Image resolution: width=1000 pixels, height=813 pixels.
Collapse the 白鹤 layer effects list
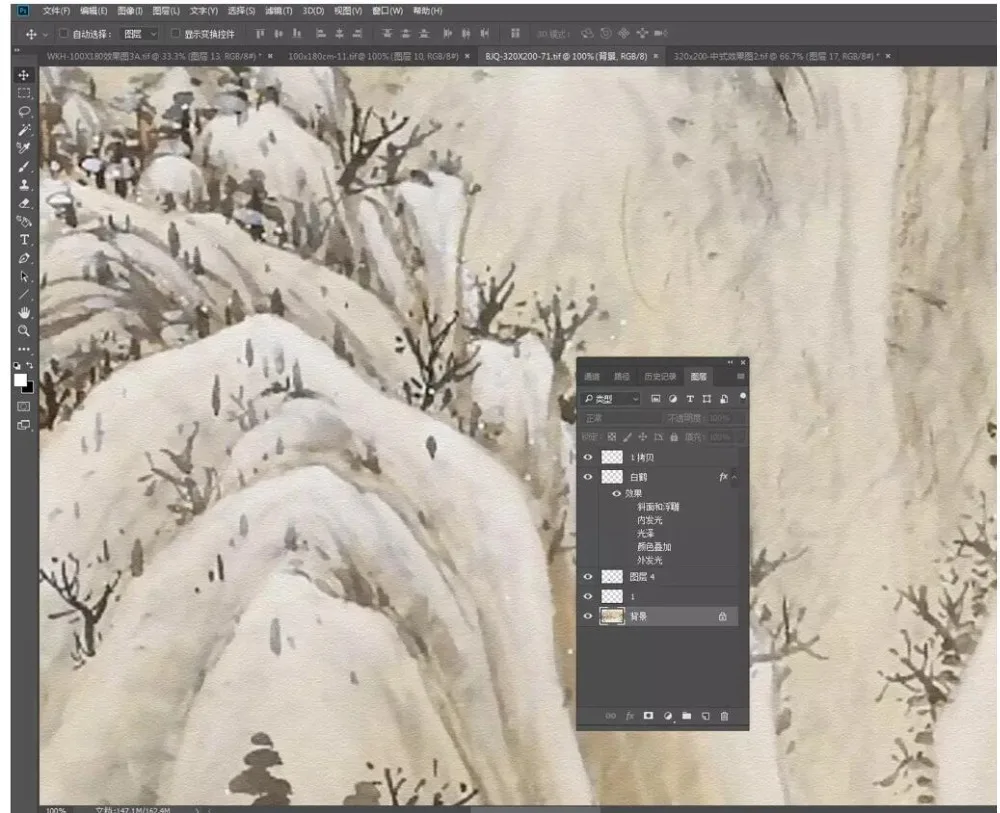(x=735, y=477)
